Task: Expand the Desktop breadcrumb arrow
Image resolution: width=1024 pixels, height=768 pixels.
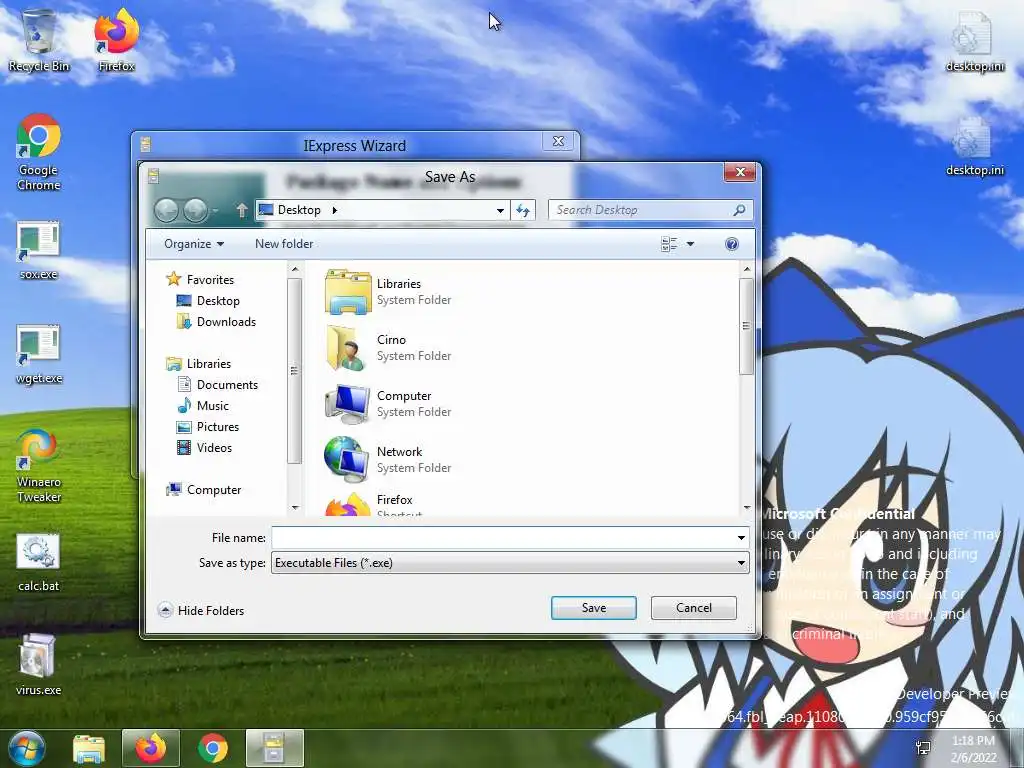Action: 334,210
